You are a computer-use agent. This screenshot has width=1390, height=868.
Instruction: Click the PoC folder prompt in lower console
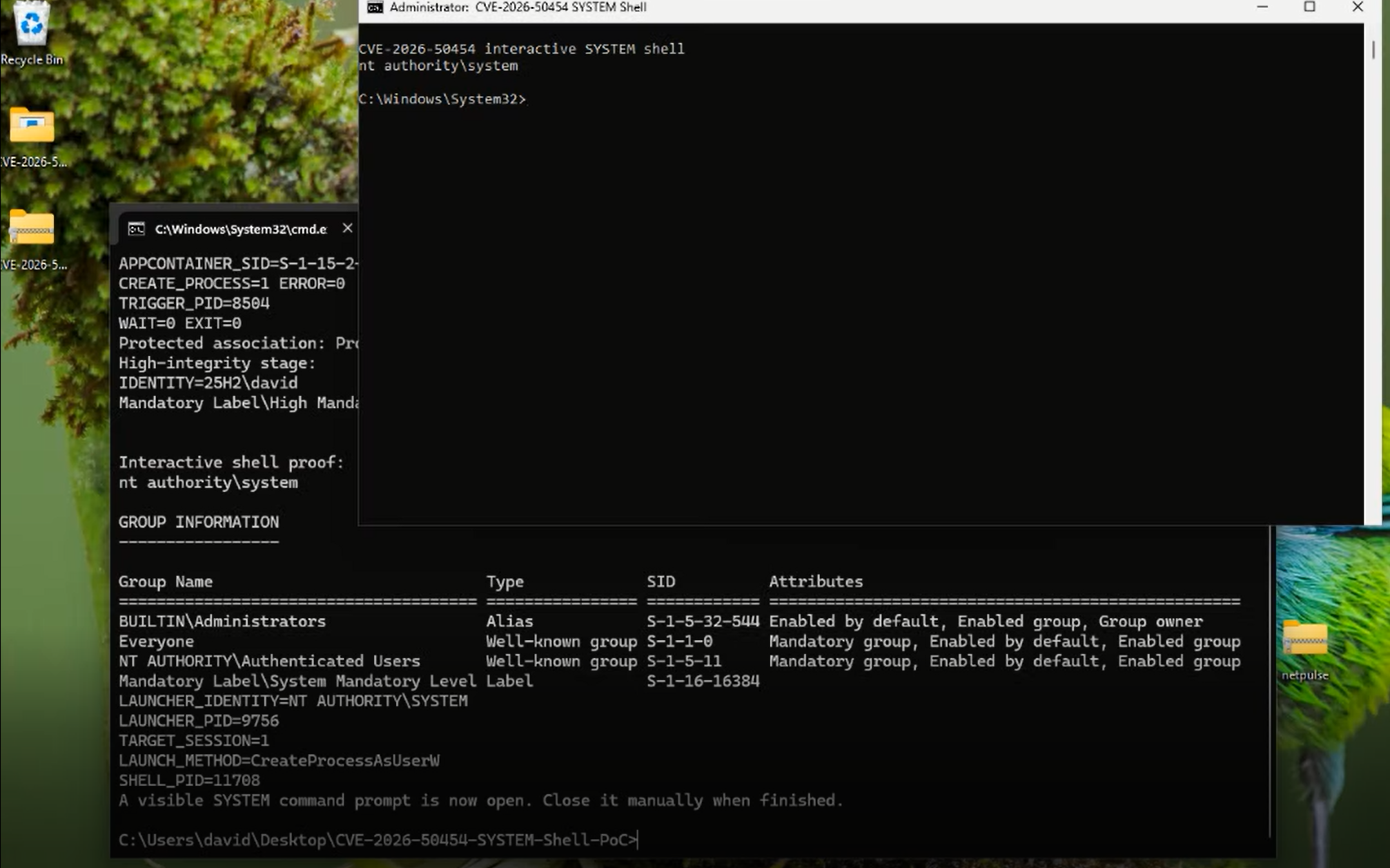(378, 840)
